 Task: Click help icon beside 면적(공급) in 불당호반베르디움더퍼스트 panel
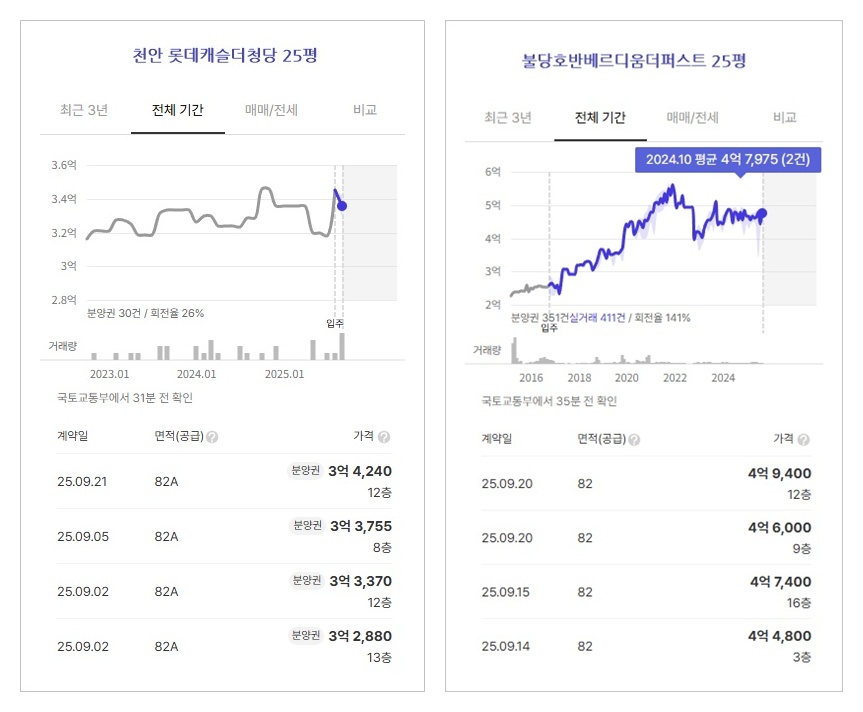click(633, 439)
